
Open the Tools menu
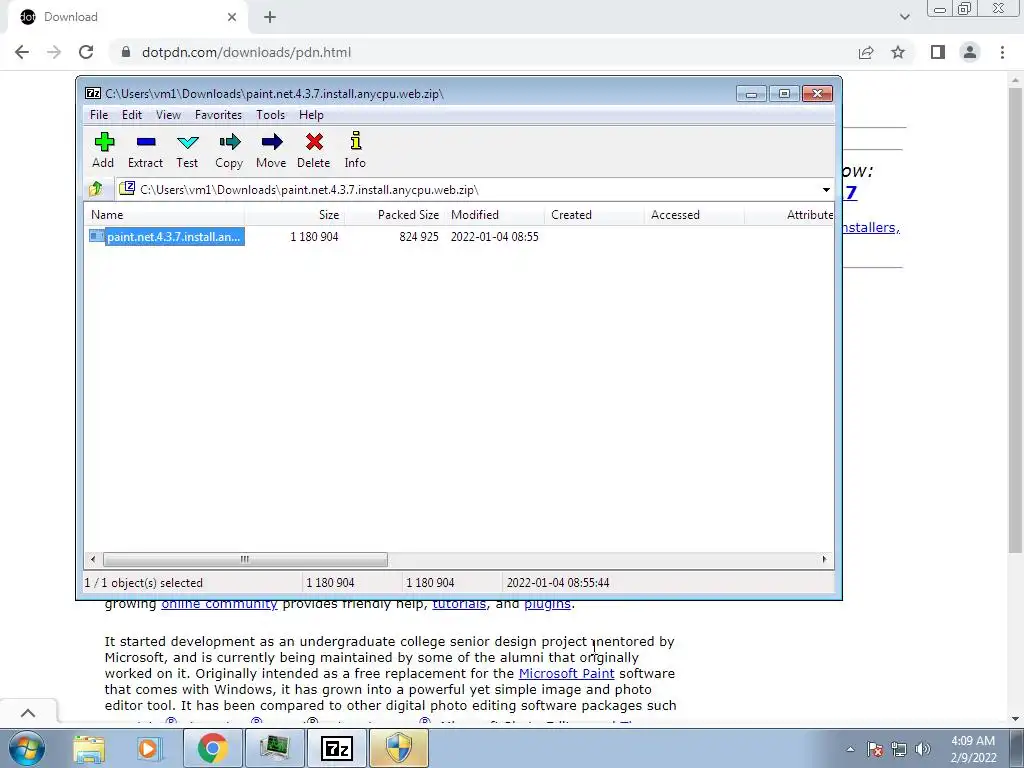pos(270,115)
